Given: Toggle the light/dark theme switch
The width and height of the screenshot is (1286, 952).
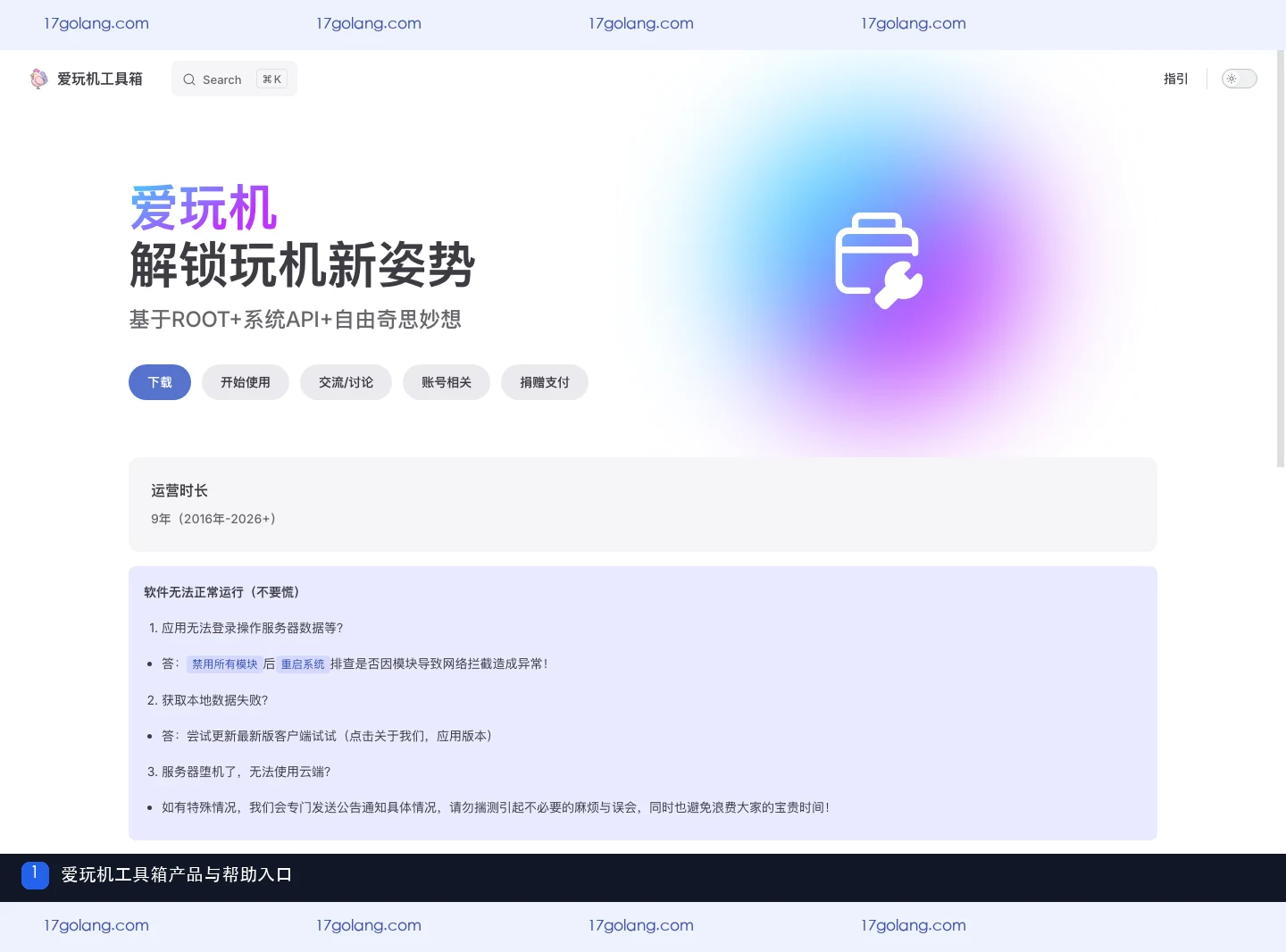Looking at the screenshot, I should click(1239, 79).
